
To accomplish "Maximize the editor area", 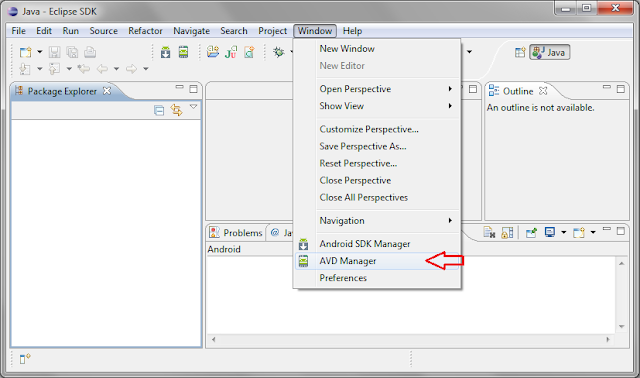I will [x=473, y=89].
